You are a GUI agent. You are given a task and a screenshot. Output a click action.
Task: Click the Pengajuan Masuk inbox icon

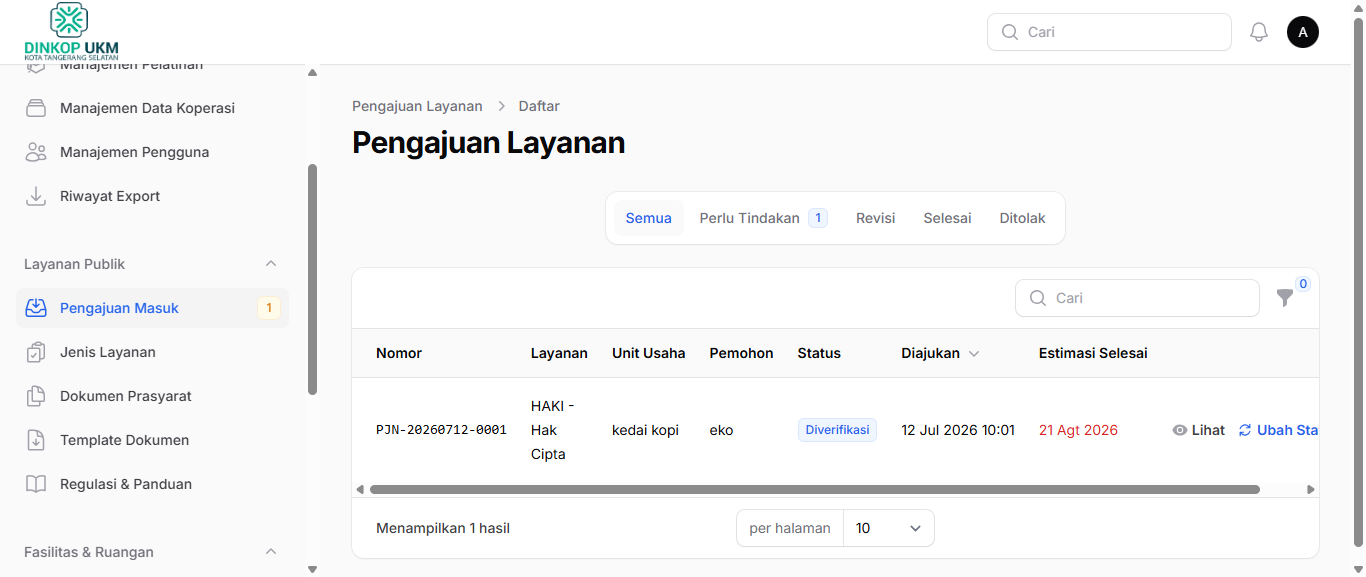36,308
